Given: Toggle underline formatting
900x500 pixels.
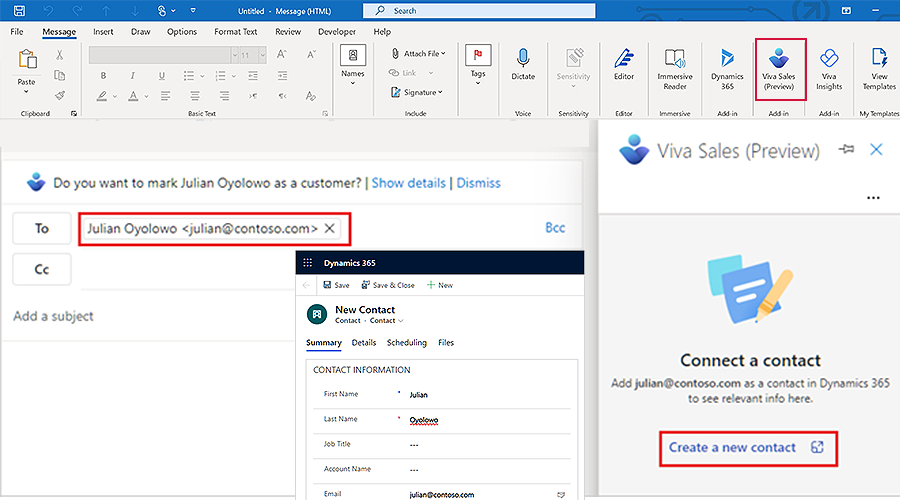Looking at the screenshot, I should (x=162, y=75).
